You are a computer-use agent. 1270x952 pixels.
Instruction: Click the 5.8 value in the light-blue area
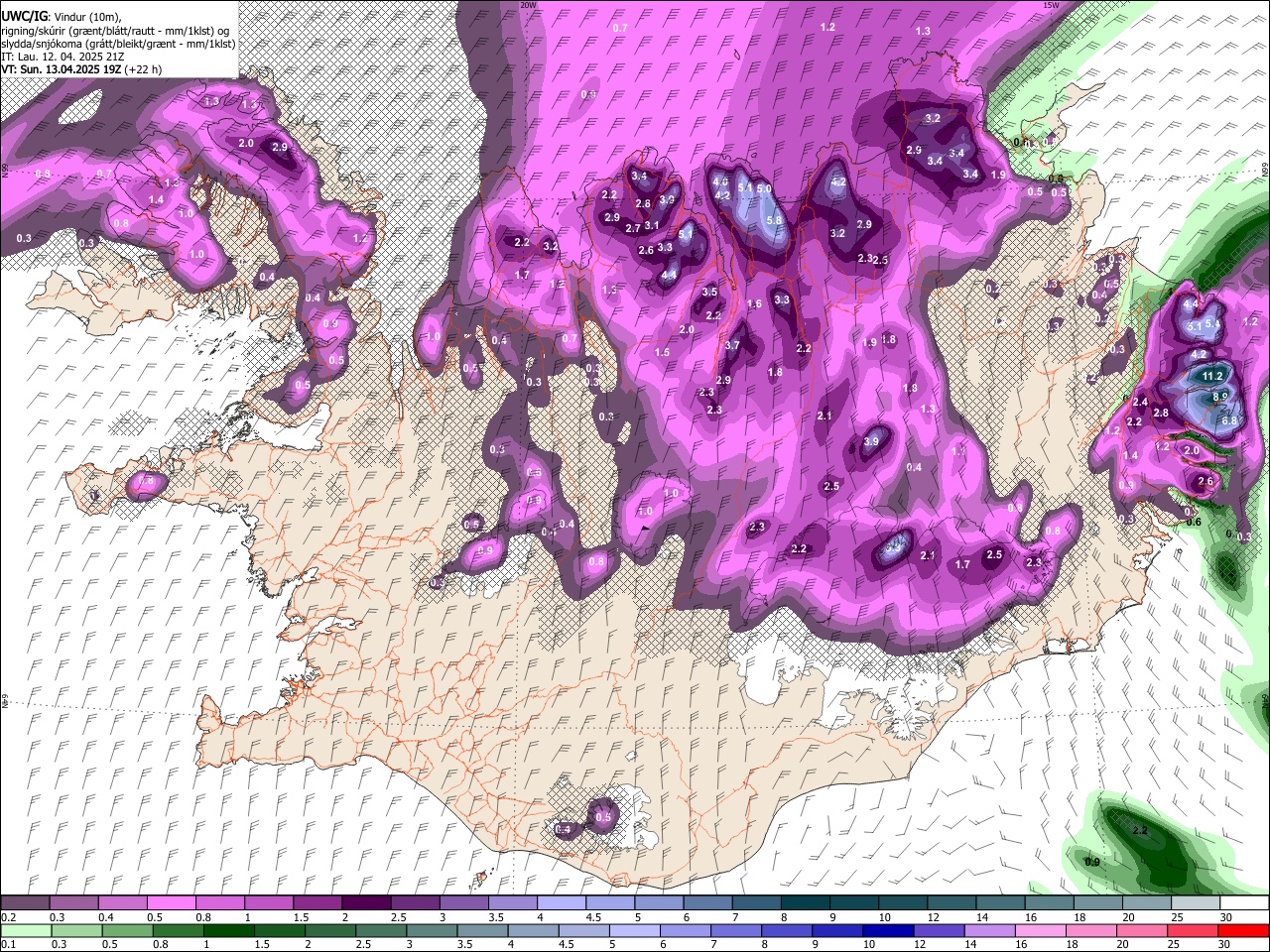pos(774,221)
